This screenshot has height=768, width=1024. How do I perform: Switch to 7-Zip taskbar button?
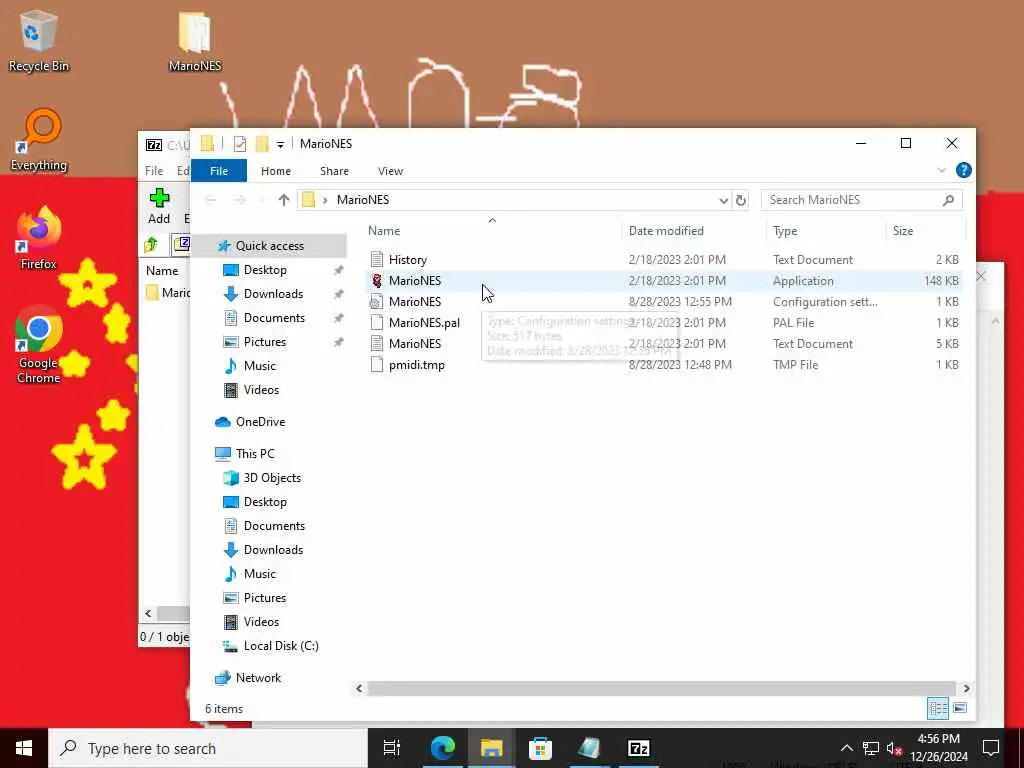click(x=638, y=748)
